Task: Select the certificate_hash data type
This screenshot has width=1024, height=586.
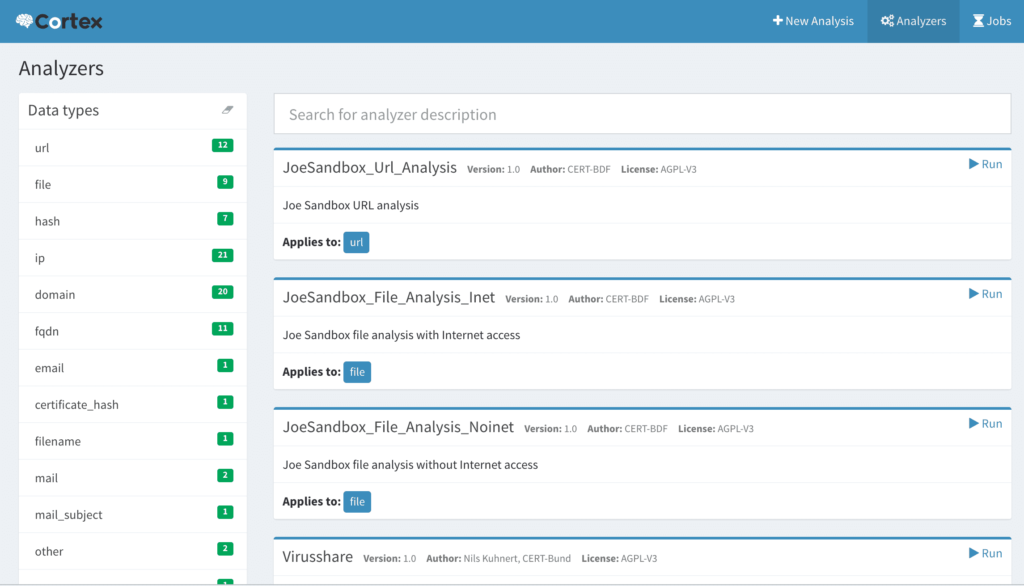Action: (133, 404)
